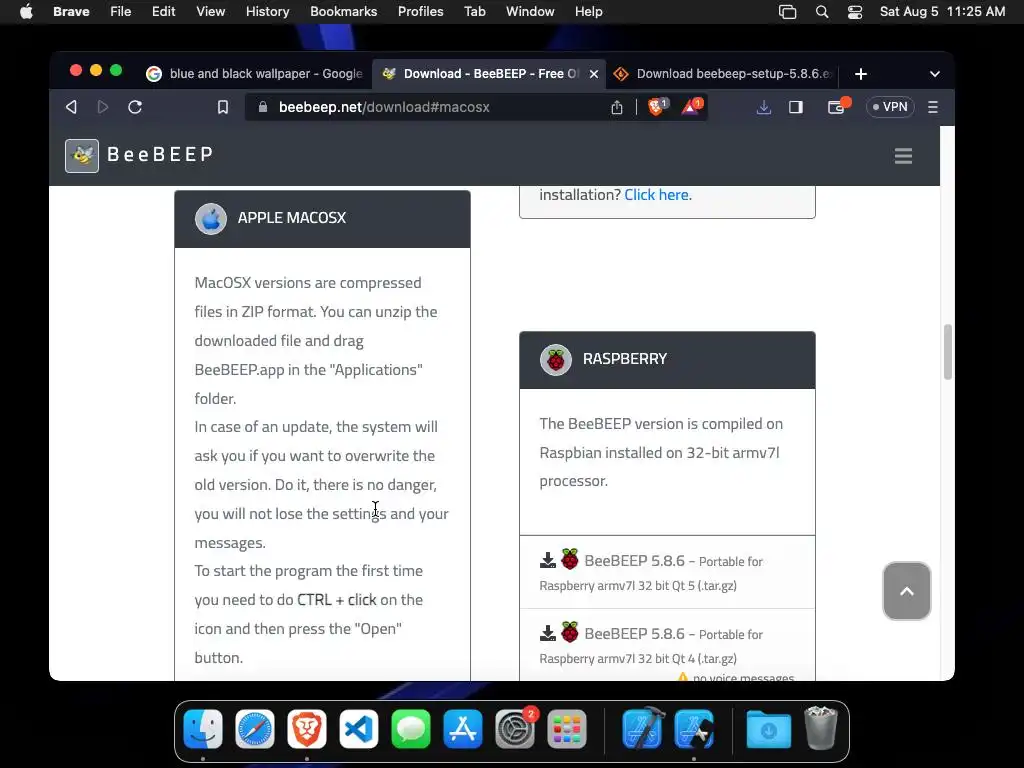Open Brave's main hamburger menu

coord(933,107)
